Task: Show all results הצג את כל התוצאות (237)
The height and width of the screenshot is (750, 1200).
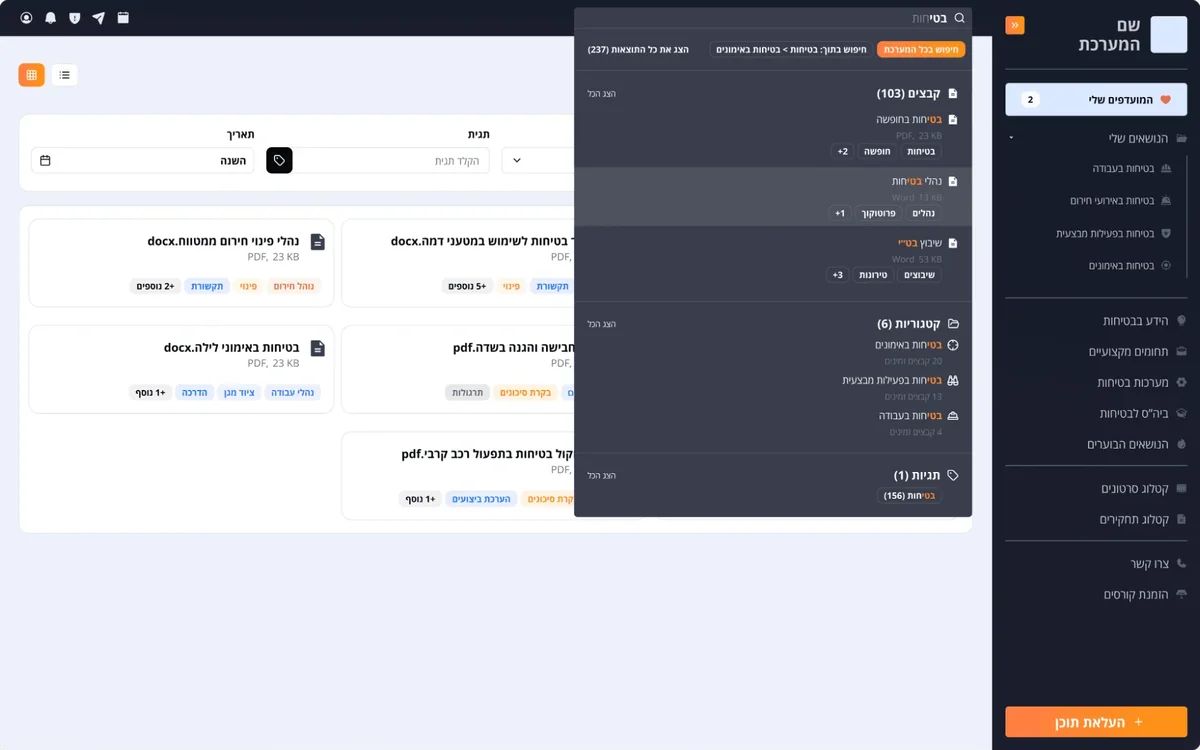Action: (638, 49)
